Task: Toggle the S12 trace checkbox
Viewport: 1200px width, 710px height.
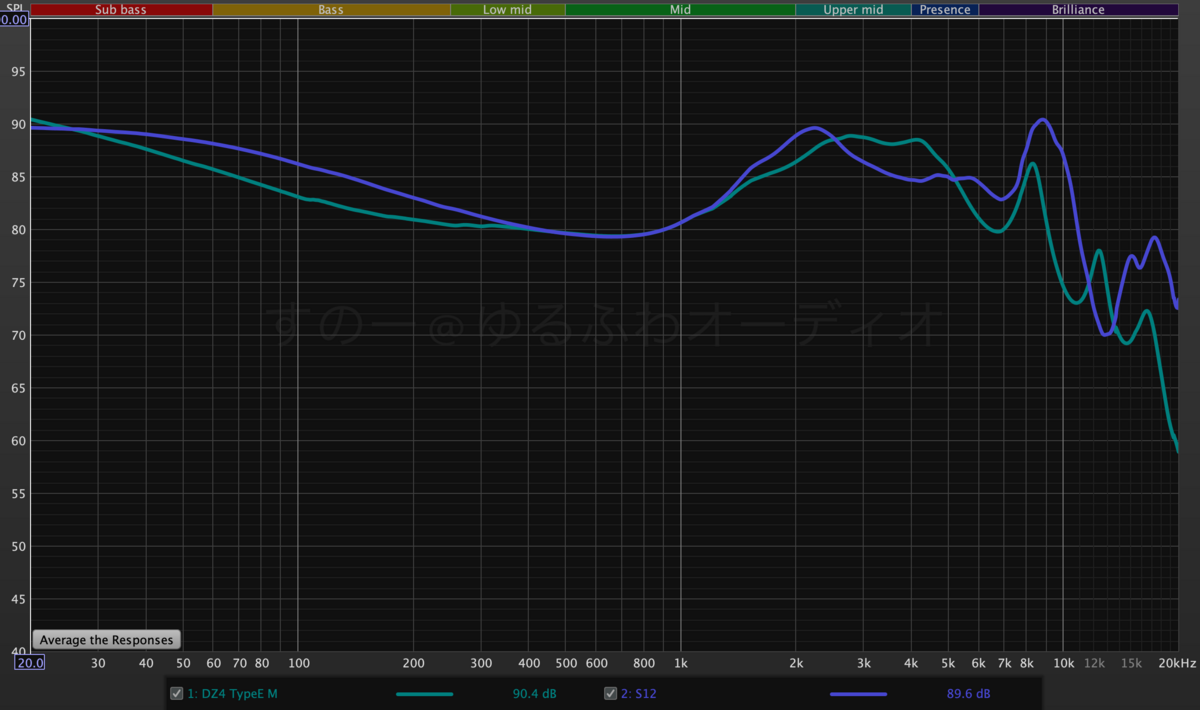Action: pyautogui.click(x=610, y=693)
